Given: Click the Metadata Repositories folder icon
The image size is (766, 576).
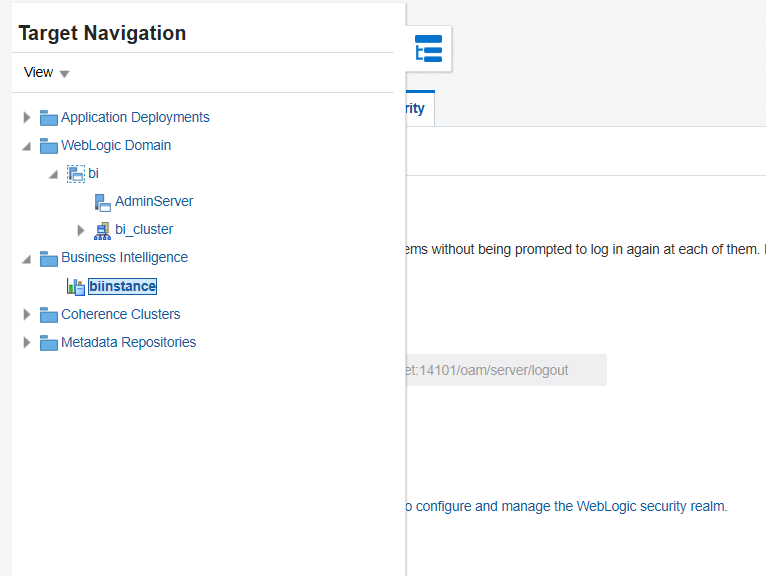Looking at the screenshot, I should click(x=49, y=343).
